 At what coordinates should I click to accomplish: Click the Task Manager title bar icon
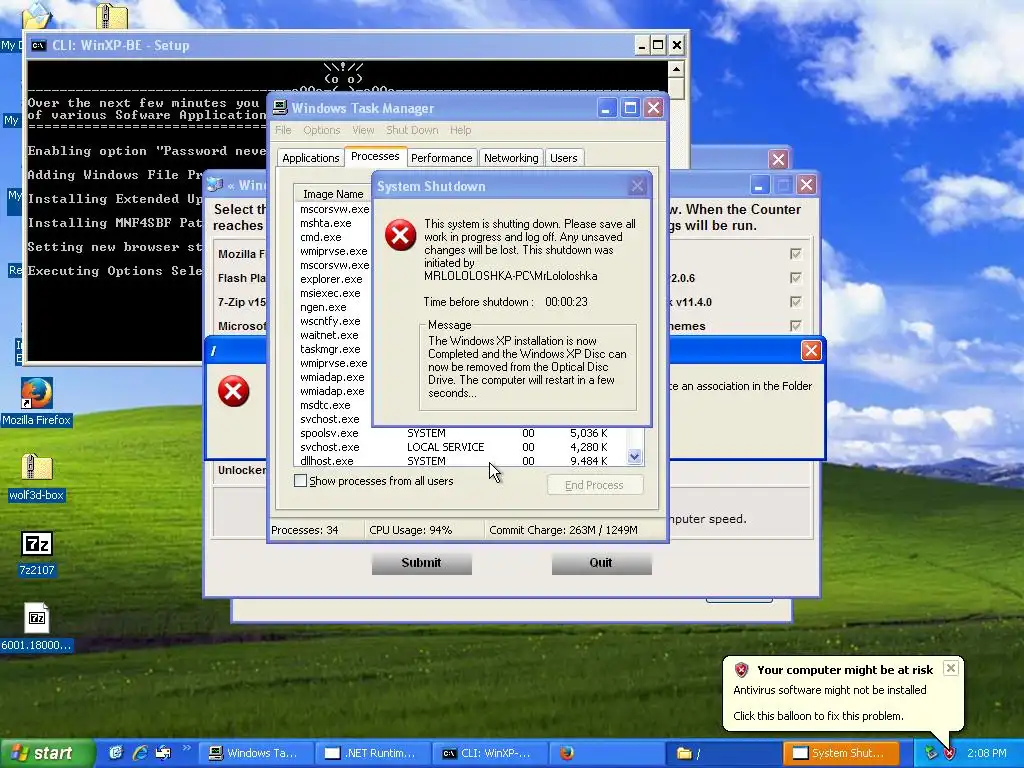(x=280, y=108)
